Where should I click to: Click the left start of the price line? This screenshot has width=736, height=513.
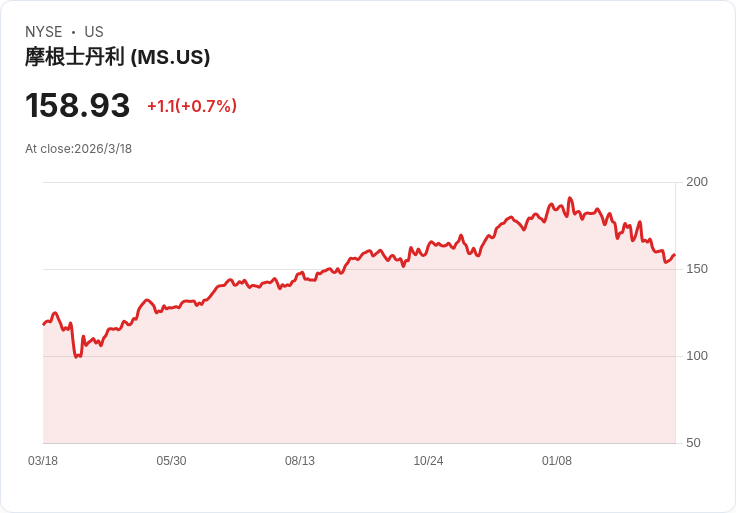[44, 324]
